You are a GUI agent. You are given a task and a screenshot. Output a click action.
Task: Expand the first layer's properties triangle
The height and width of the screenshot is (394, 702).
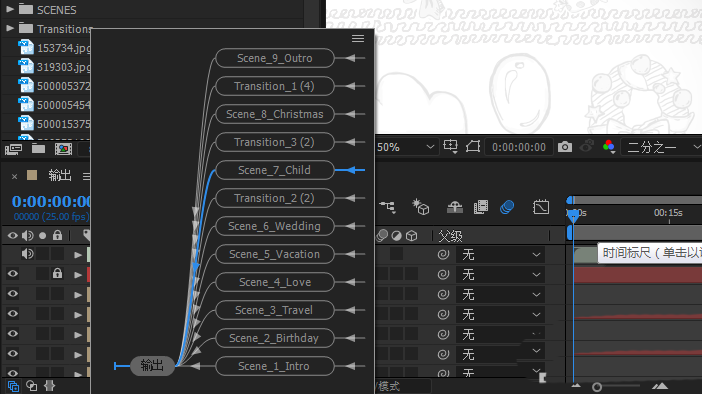78,255
